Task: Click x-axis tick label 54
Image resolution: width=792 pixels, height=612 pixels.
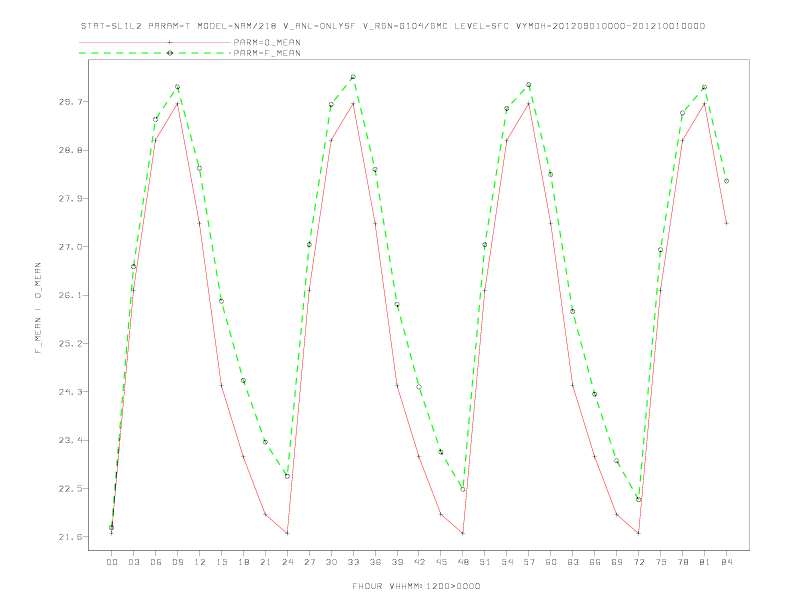Action: point(507,562)
